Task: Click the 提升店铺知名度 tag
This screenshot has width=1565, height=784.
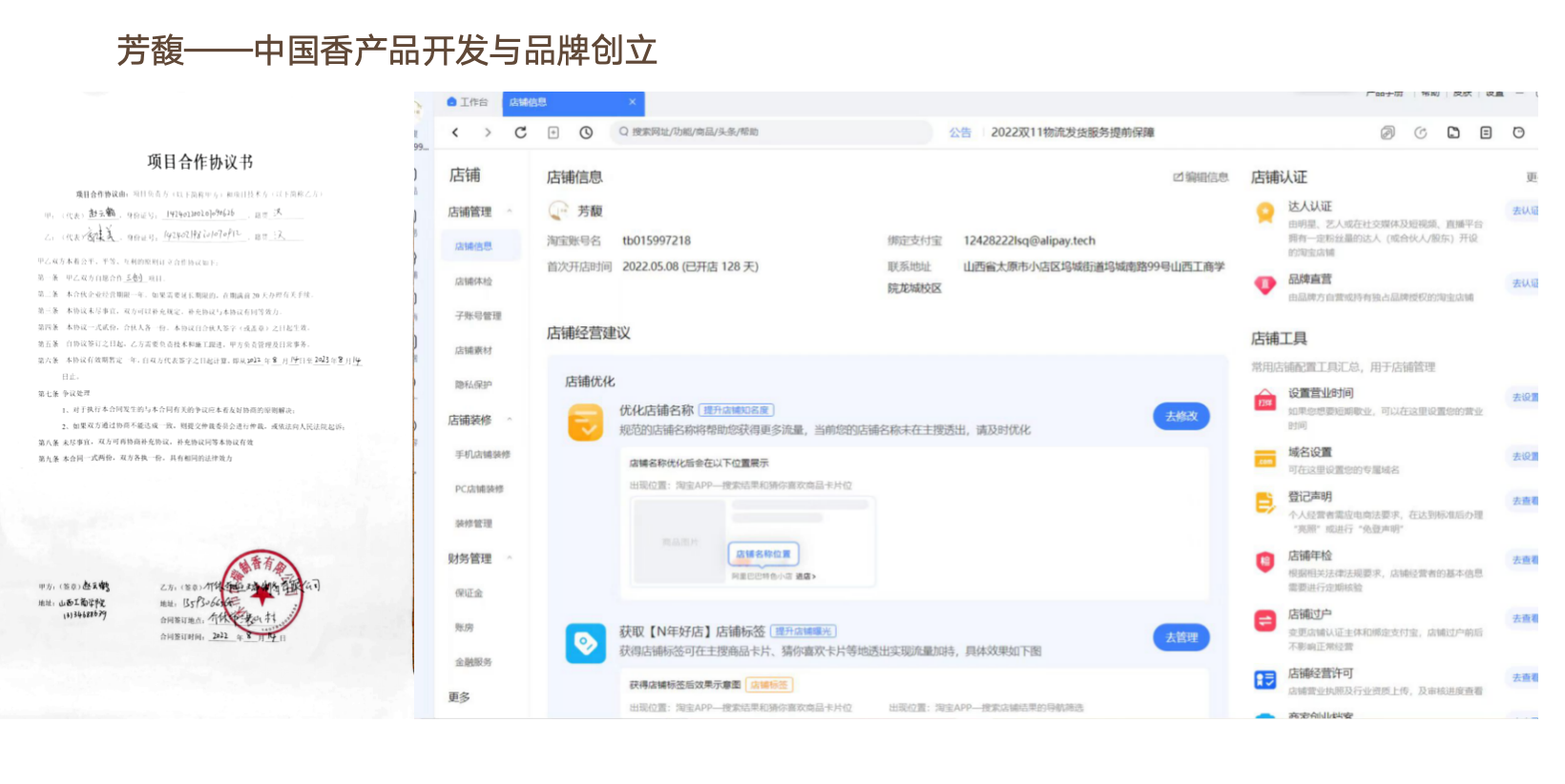Action: click(736, 410)
